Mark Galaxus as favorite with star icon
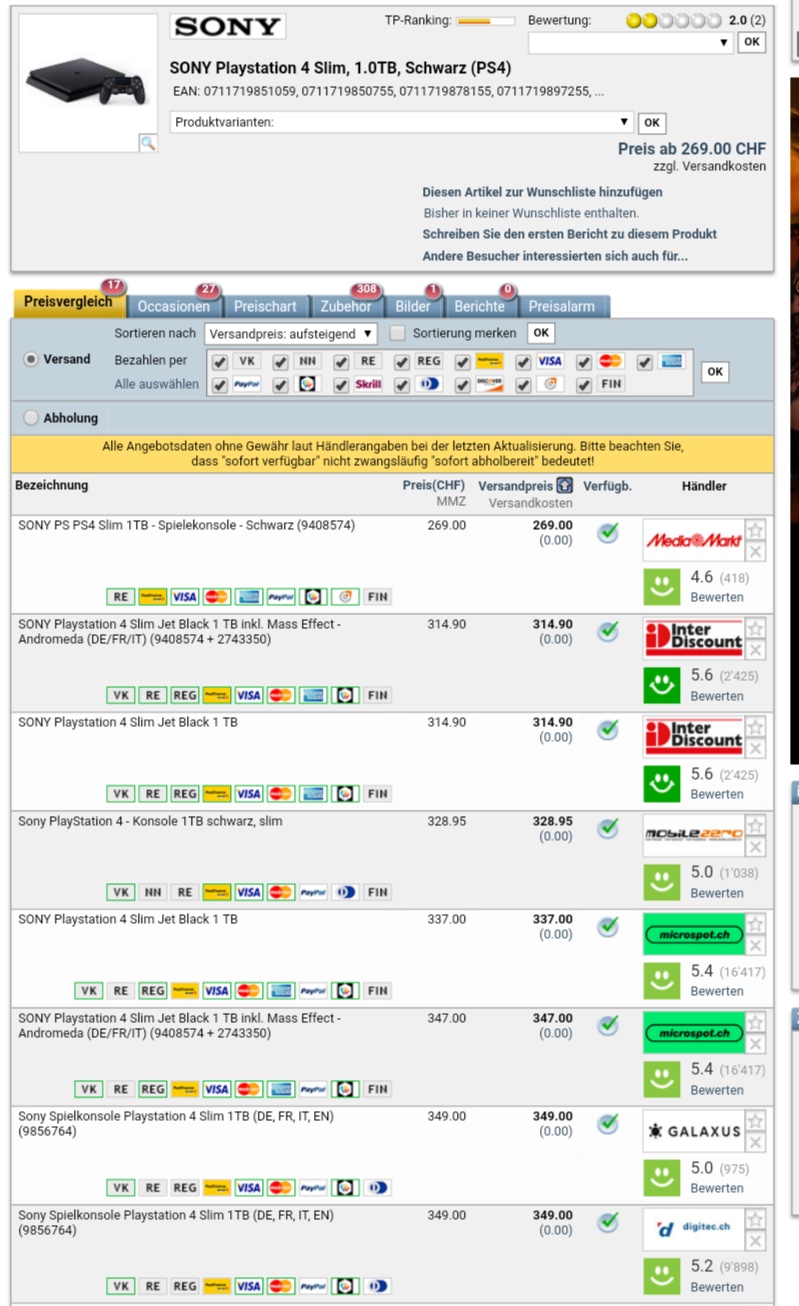 (x=755, y=1121)
